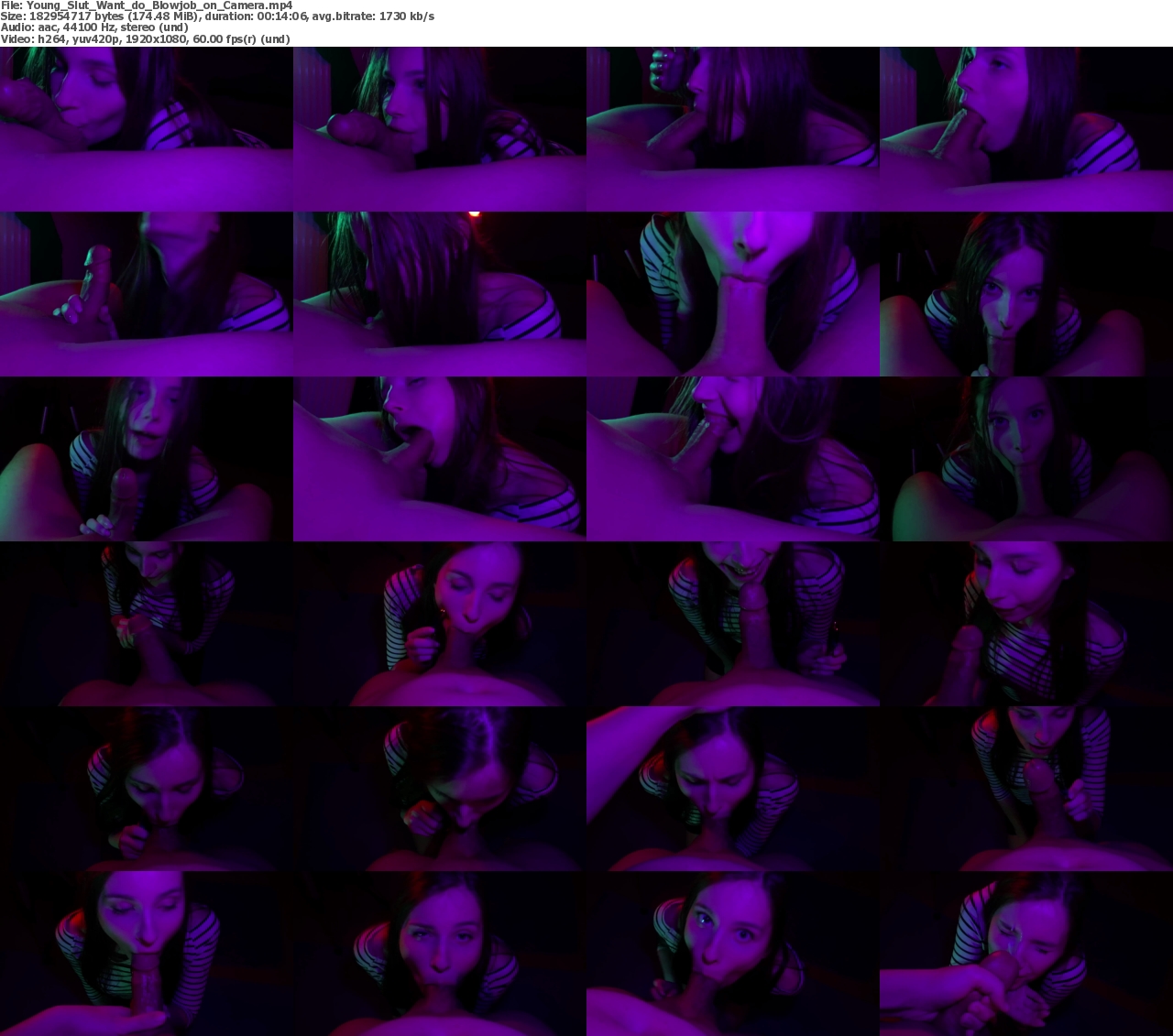The width and height of the screenshot is (1173, 1036).
Task: Click the "Size: 182954717 bytes" line
Action: point(217,16)
